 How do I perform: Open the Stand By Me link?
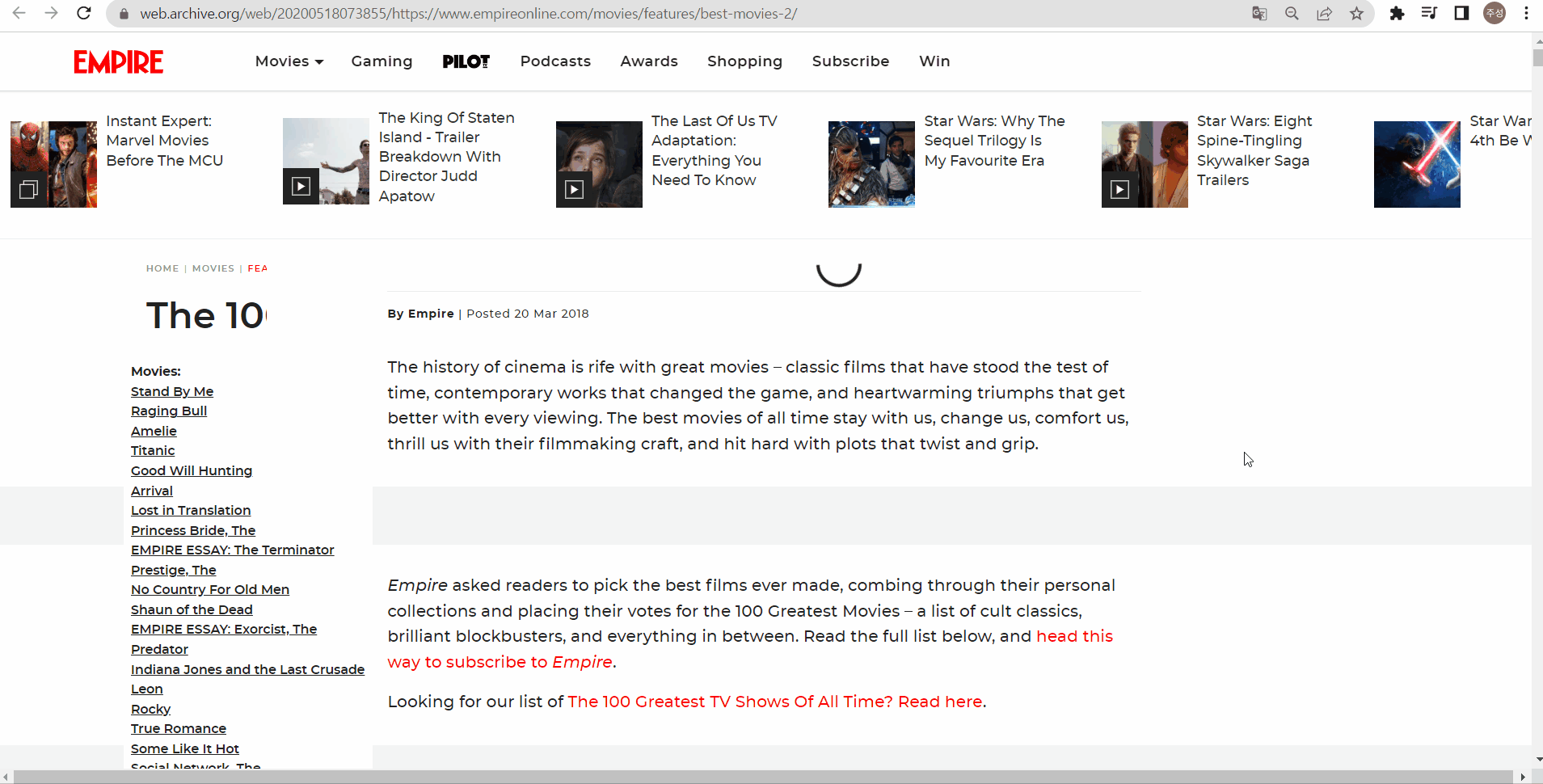pos(172,391)
